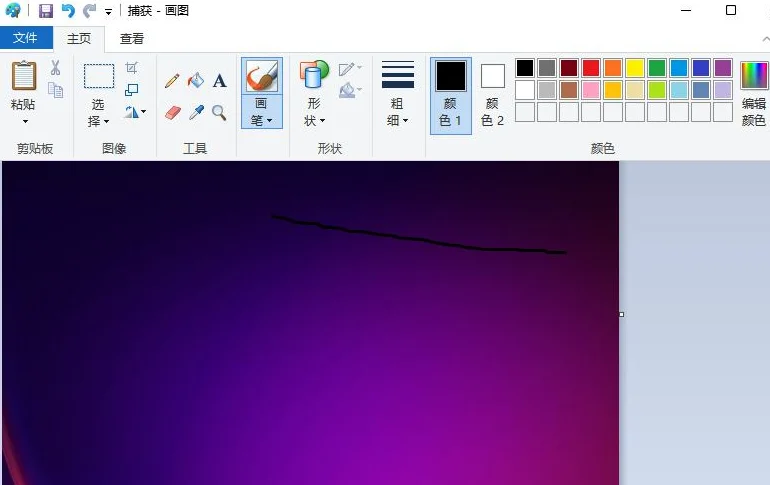
Task: Click the Cut scissors icon
Action: tap(55, 68)
